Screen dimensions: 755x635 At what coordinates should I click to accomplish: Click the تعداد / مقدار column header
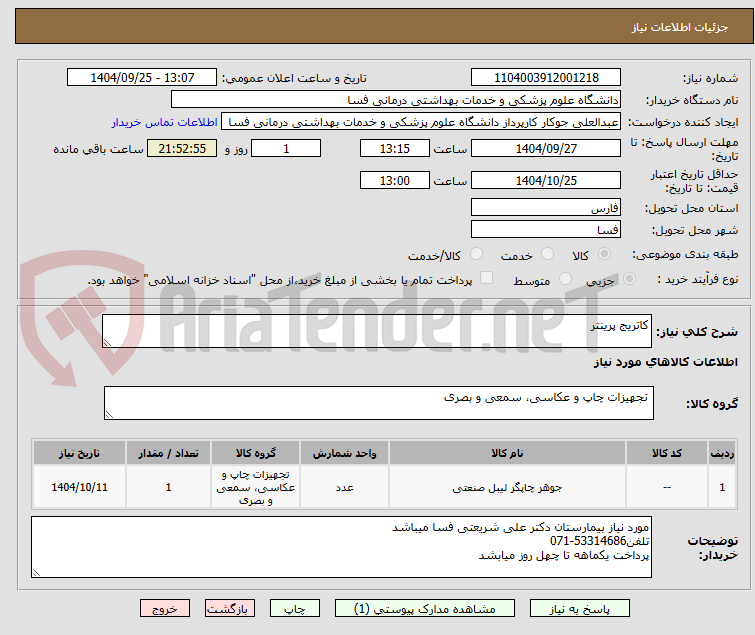169,453
